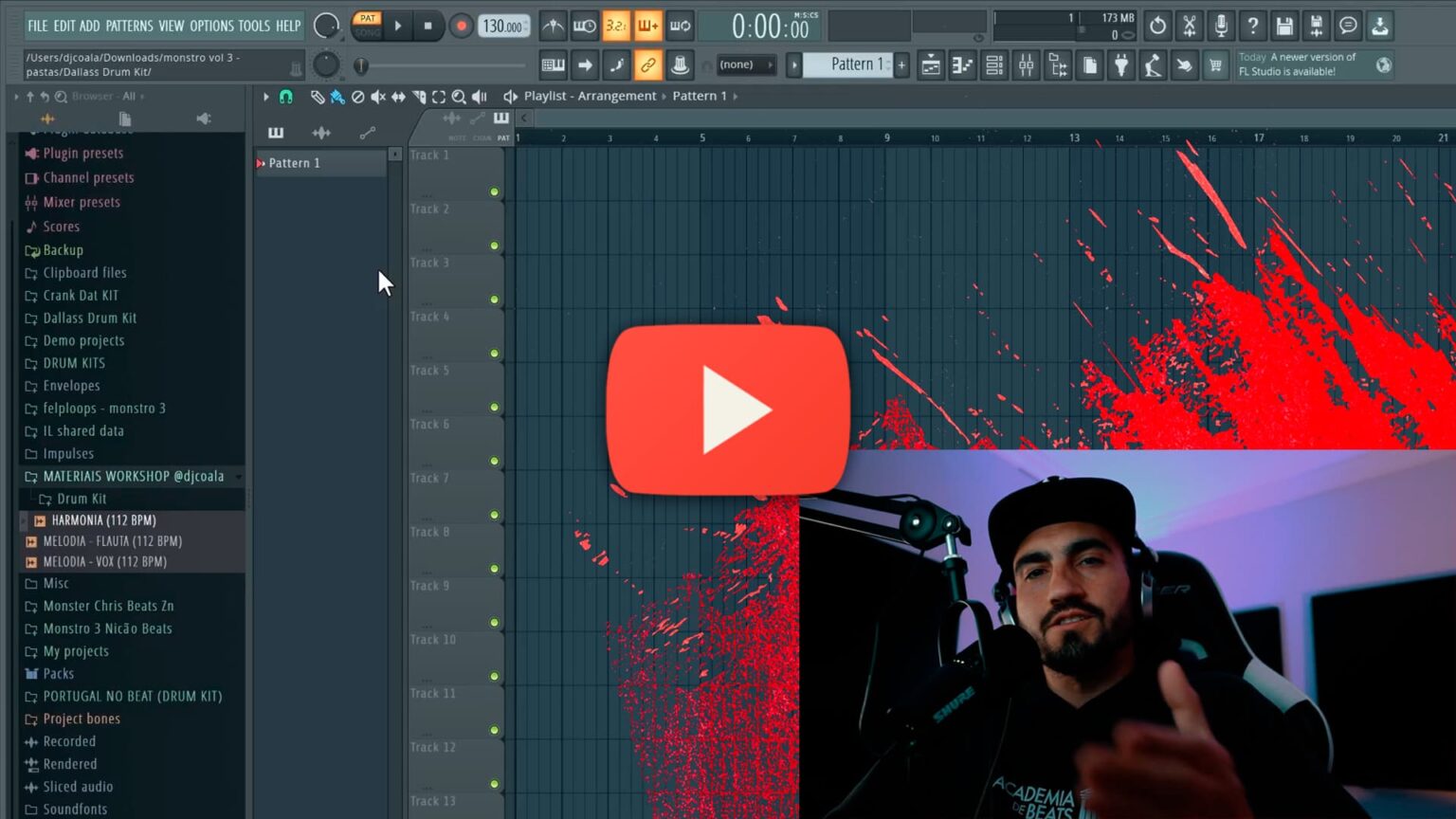Click the 130.000 tempo display
This screenshot has height=819, width=1456.
(503, 27)
